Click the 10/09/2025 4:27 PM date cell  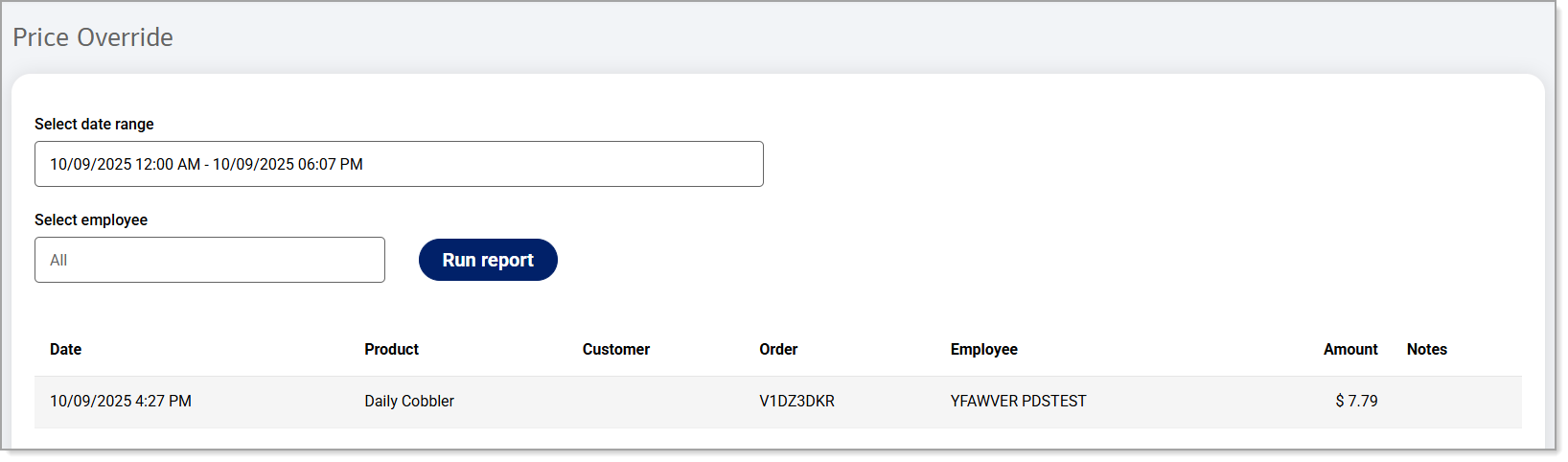(x=121, y=401)
